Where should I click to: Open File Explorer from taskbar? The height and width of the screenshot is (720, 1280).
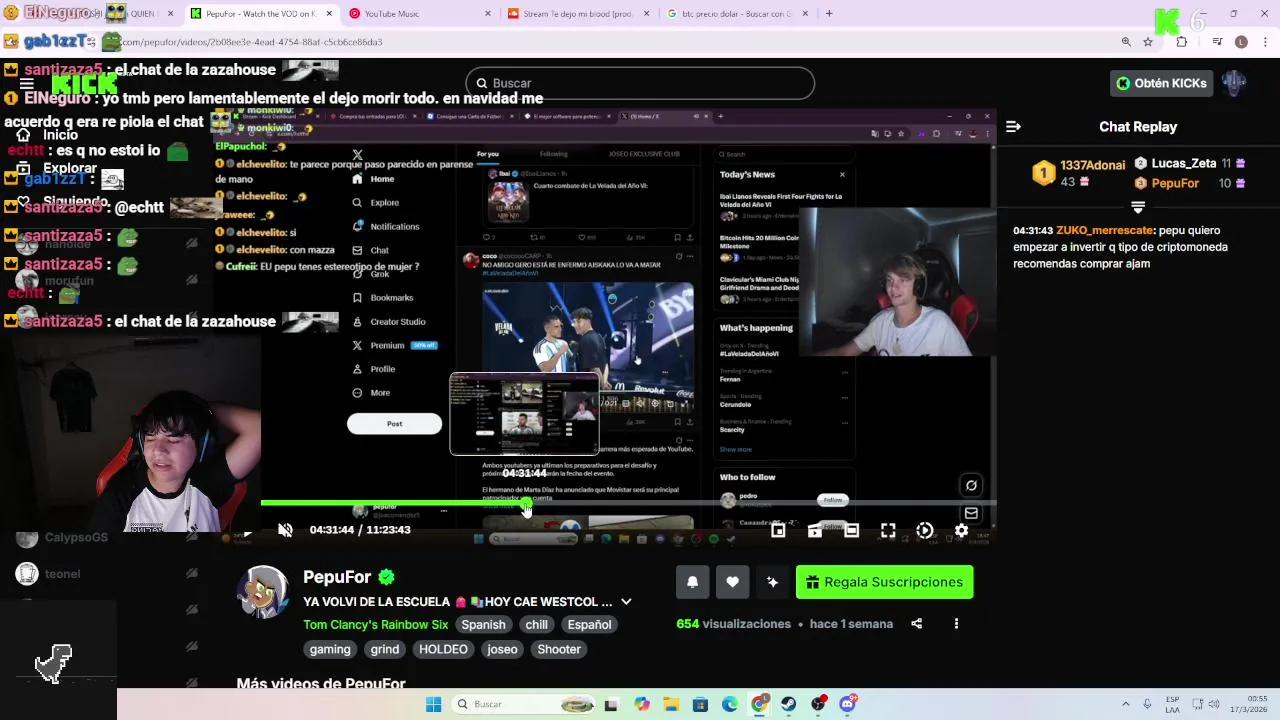coord(671,704)
